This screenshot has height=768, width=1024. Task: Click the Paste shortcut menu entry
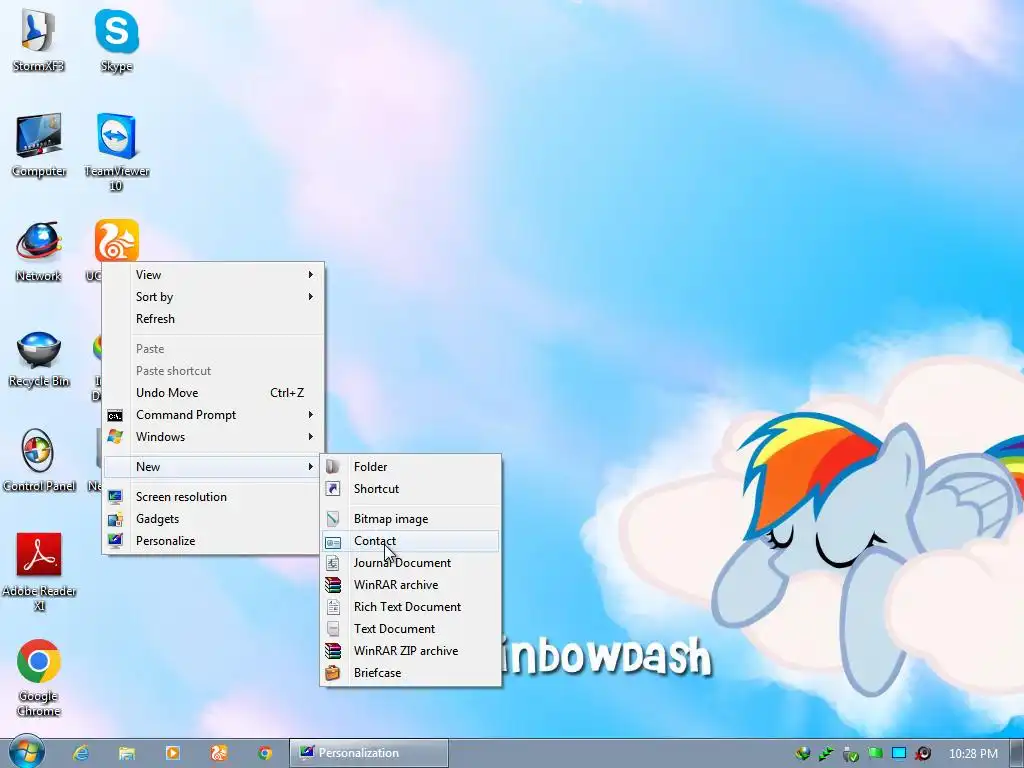(214, 371)
